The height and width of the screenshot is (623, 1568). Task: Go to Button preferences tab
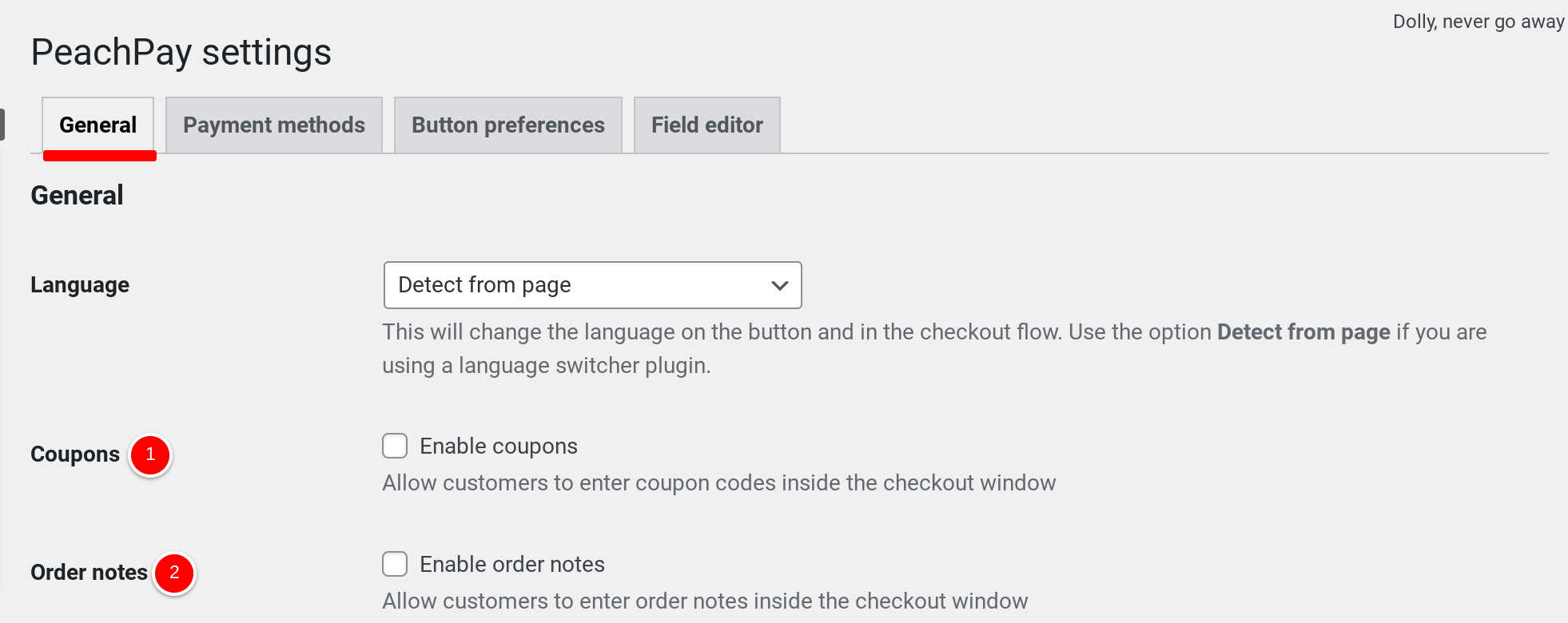[508, 125]
